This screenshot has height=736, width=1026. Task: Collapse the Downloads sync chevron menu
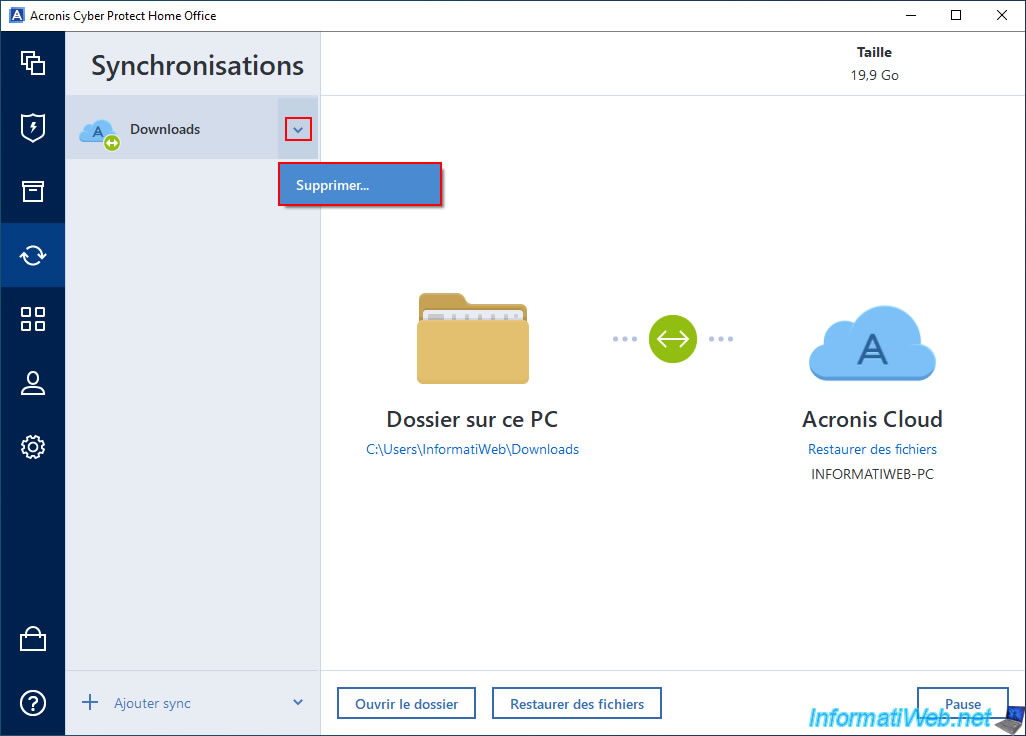coord(298,129)
